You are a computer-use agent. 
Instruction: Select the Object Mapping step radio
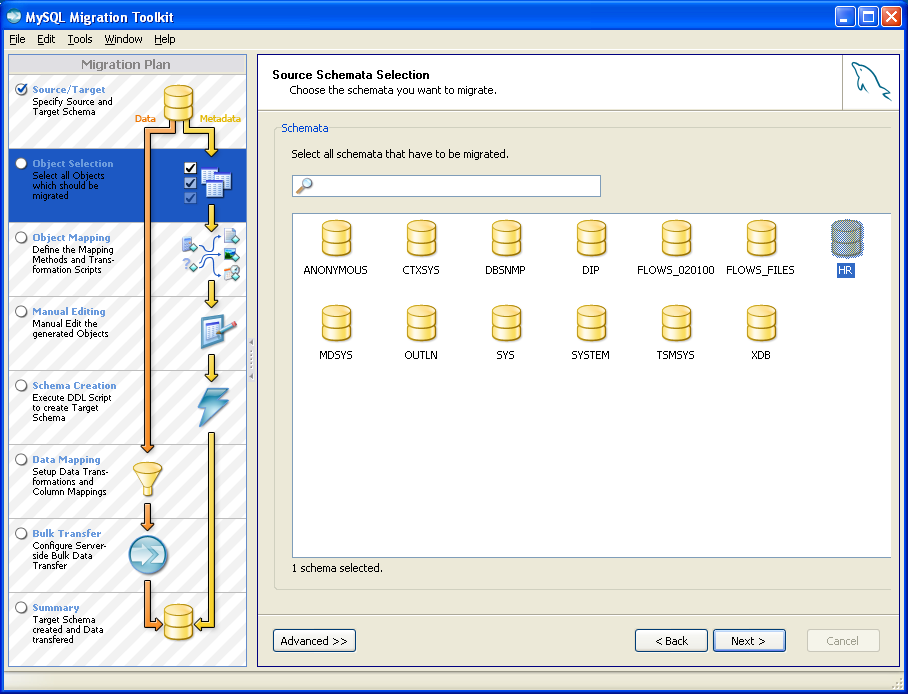pyautogui.click(x=21, y=238)
